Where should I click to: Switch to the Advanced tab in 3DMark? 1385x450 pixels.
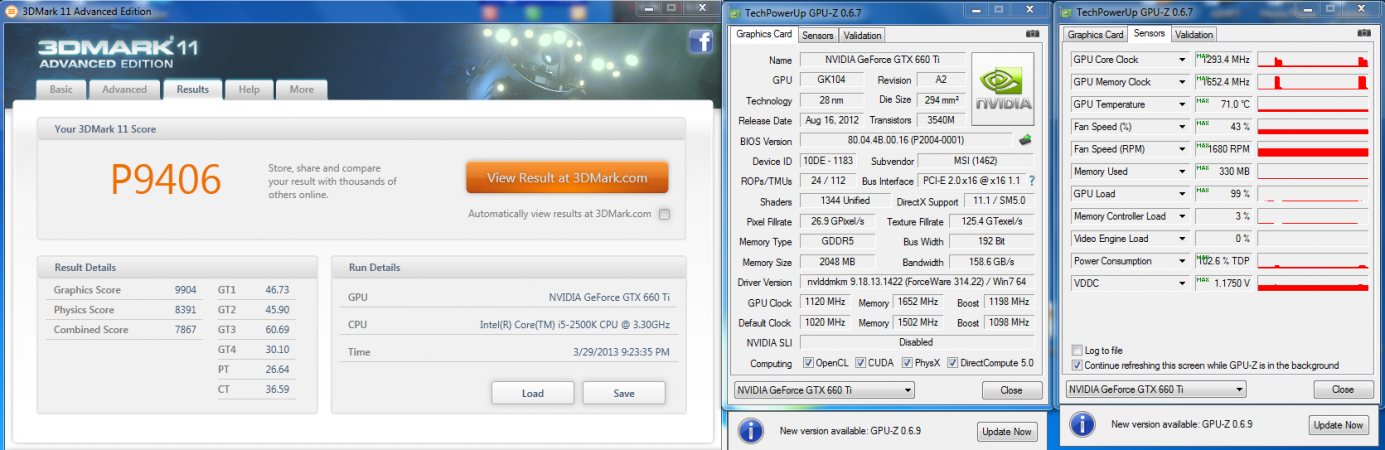[124, 89]
